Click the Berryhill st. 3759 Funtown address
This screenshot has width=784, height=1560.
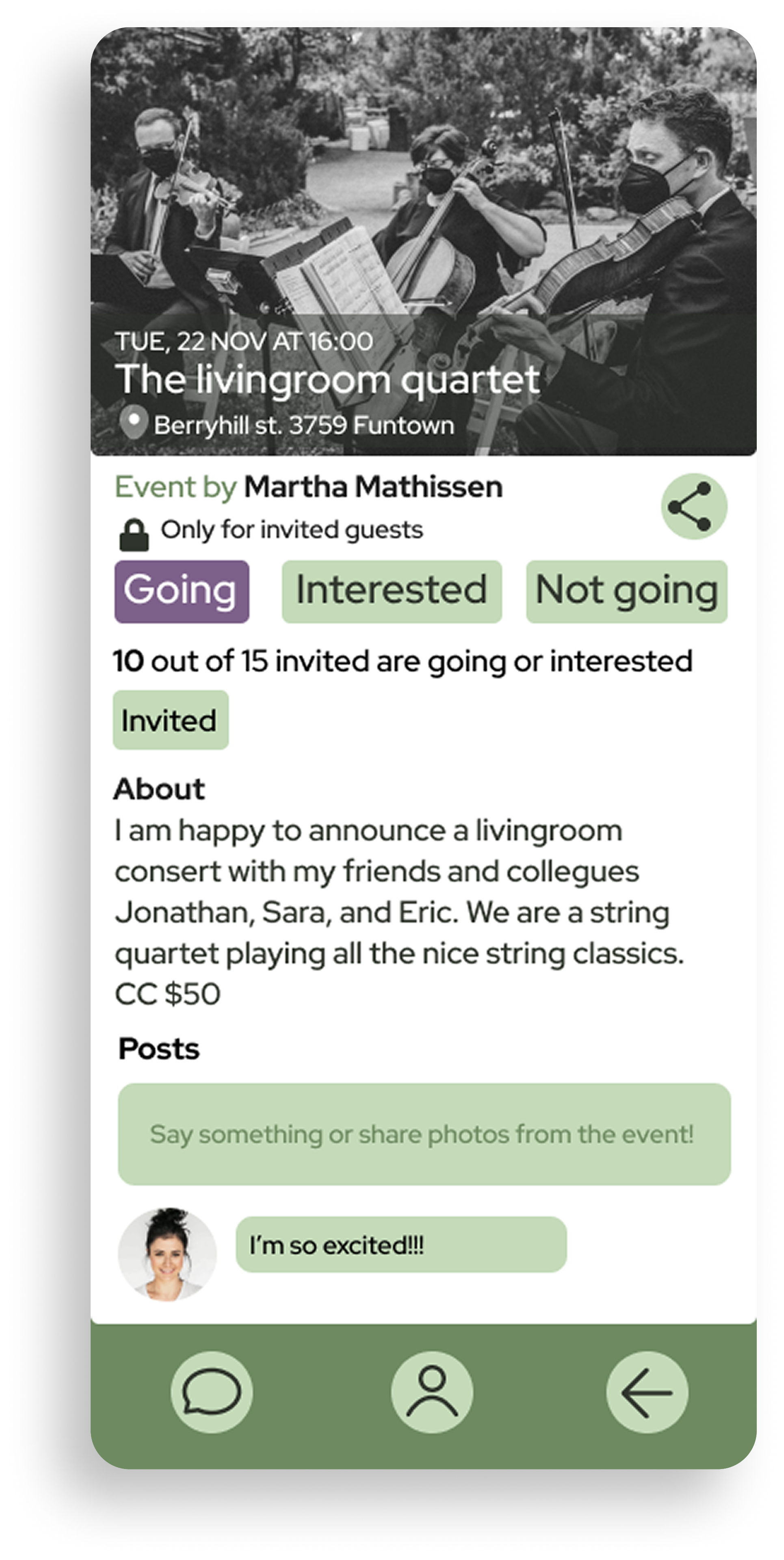pyautogui.click(x=303, y=425)
